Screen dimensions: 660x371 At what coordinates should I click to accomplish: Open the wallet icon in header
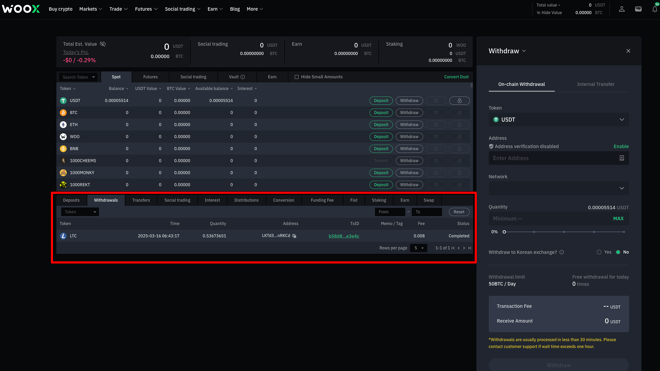(x=638, y=9)
